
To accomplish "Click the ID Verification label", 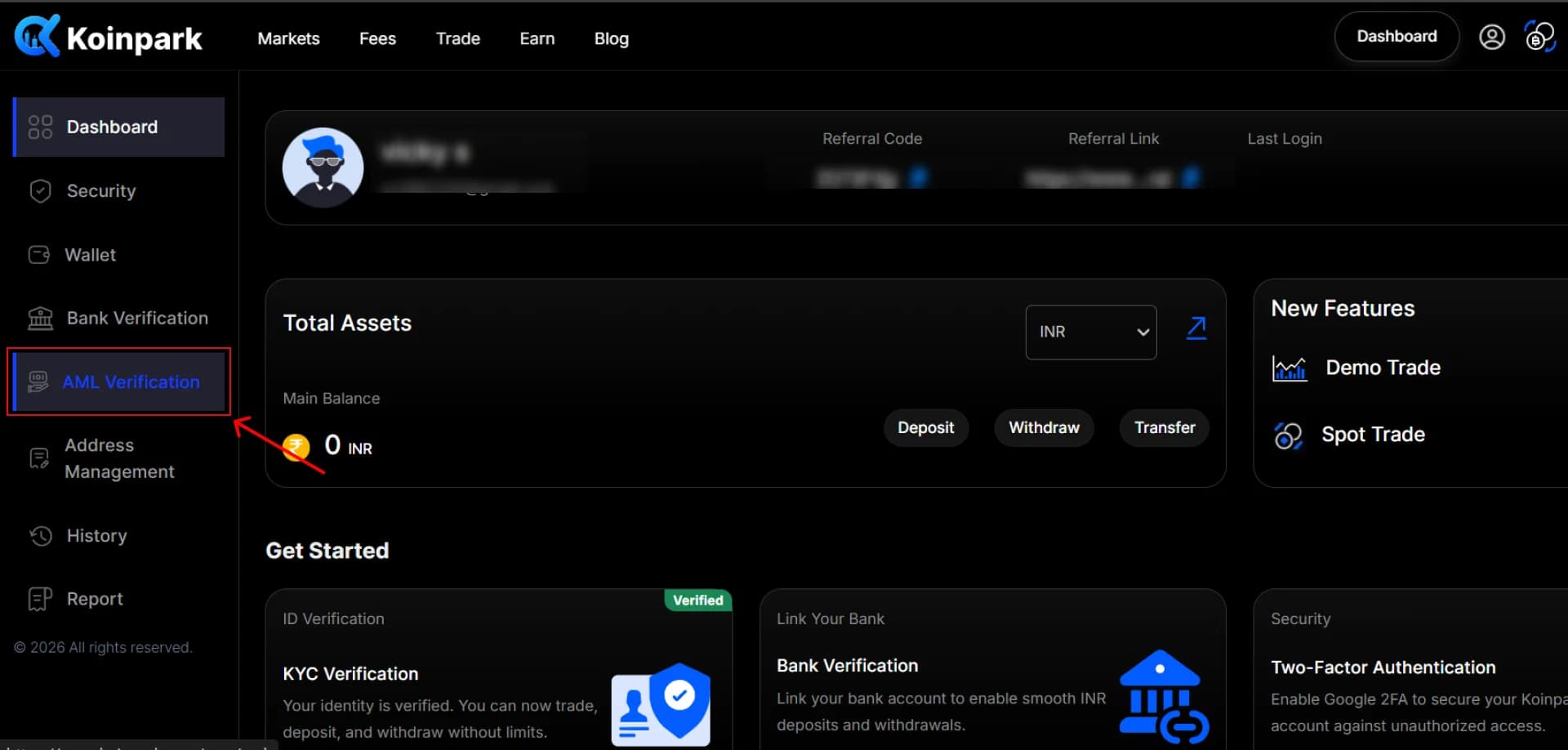I will pos(333,619).
